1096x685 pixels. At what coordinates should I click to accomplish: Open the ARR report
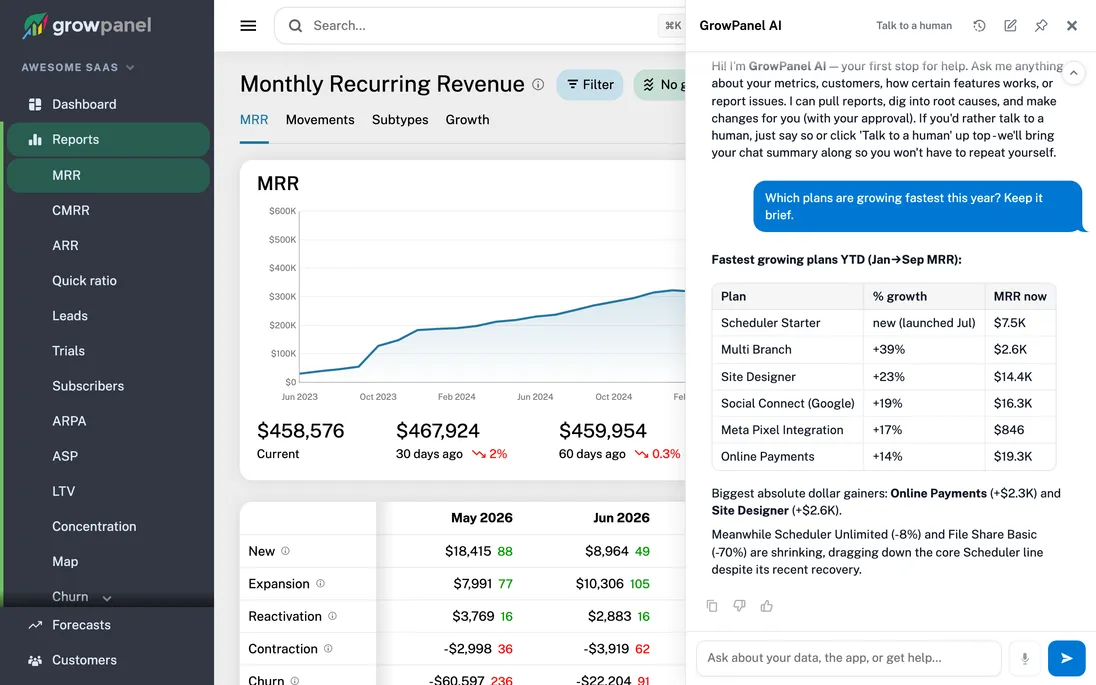pos(65,245)
